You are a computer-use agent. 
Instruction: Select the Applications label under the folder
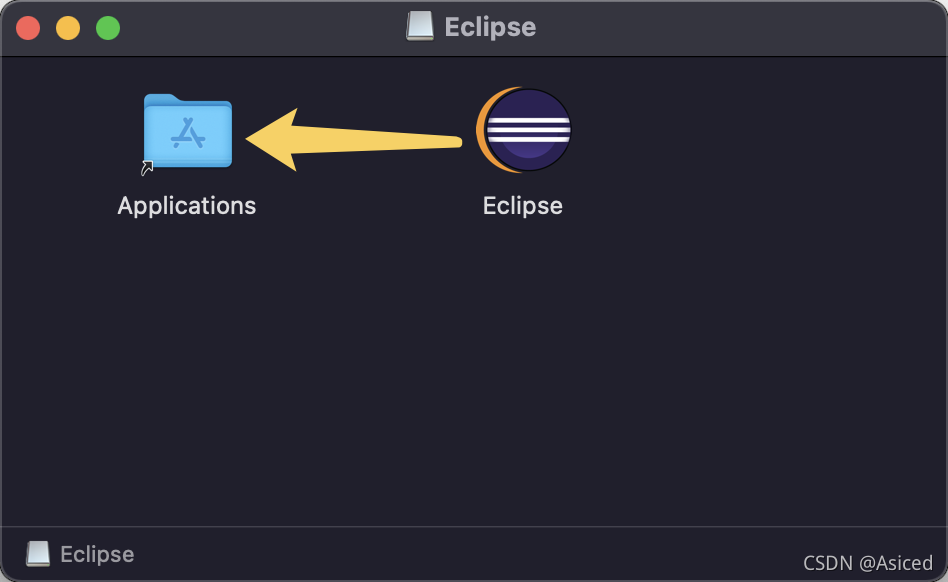pos(186,206)
